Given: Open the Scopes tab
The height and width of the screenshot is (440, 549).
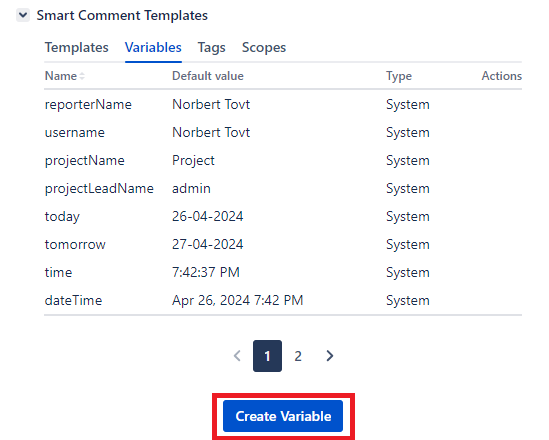Looking at the screenshot, I should tap(264, 48).
